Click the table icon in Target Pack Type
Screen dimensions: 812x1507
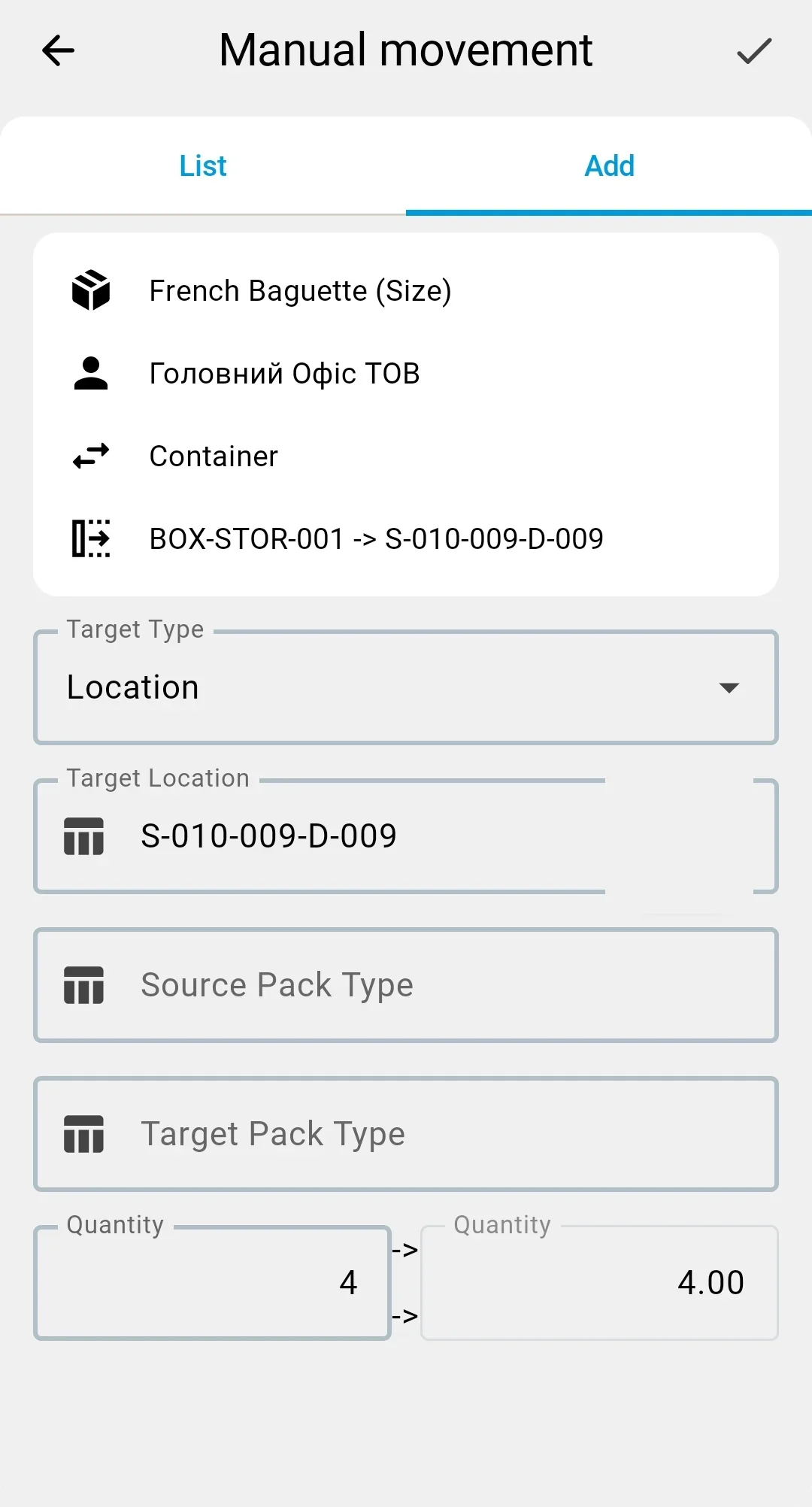click(83, 1134)
